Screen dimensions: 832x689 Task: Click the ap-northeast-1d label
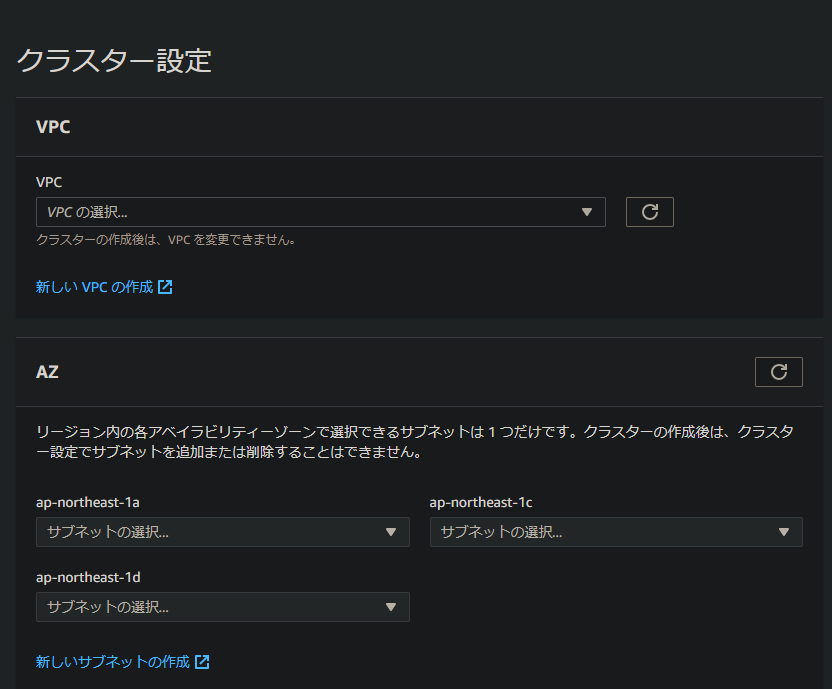[88, 578]
